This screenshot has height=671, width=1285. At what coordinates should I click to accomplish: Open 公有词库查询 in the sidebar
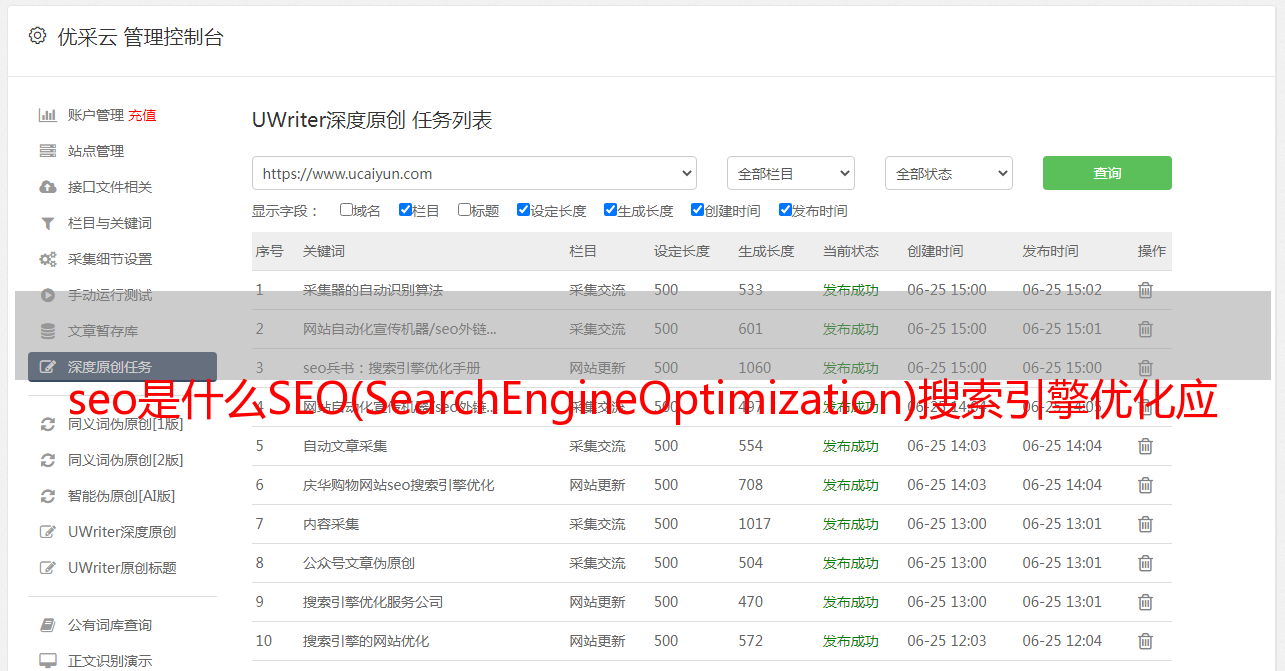(110, 625)
